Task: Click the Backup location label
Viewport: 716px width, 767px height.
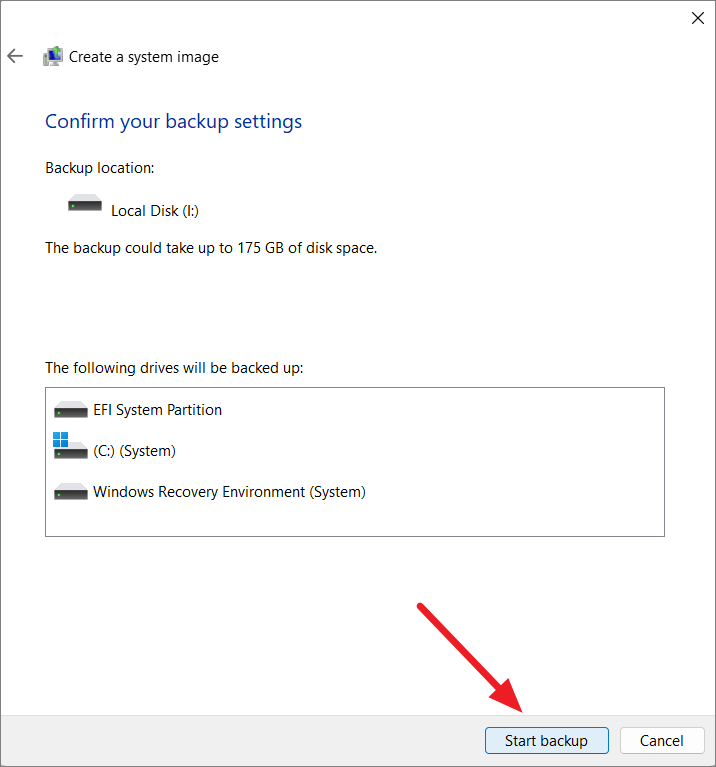Action: click(100, 168)
